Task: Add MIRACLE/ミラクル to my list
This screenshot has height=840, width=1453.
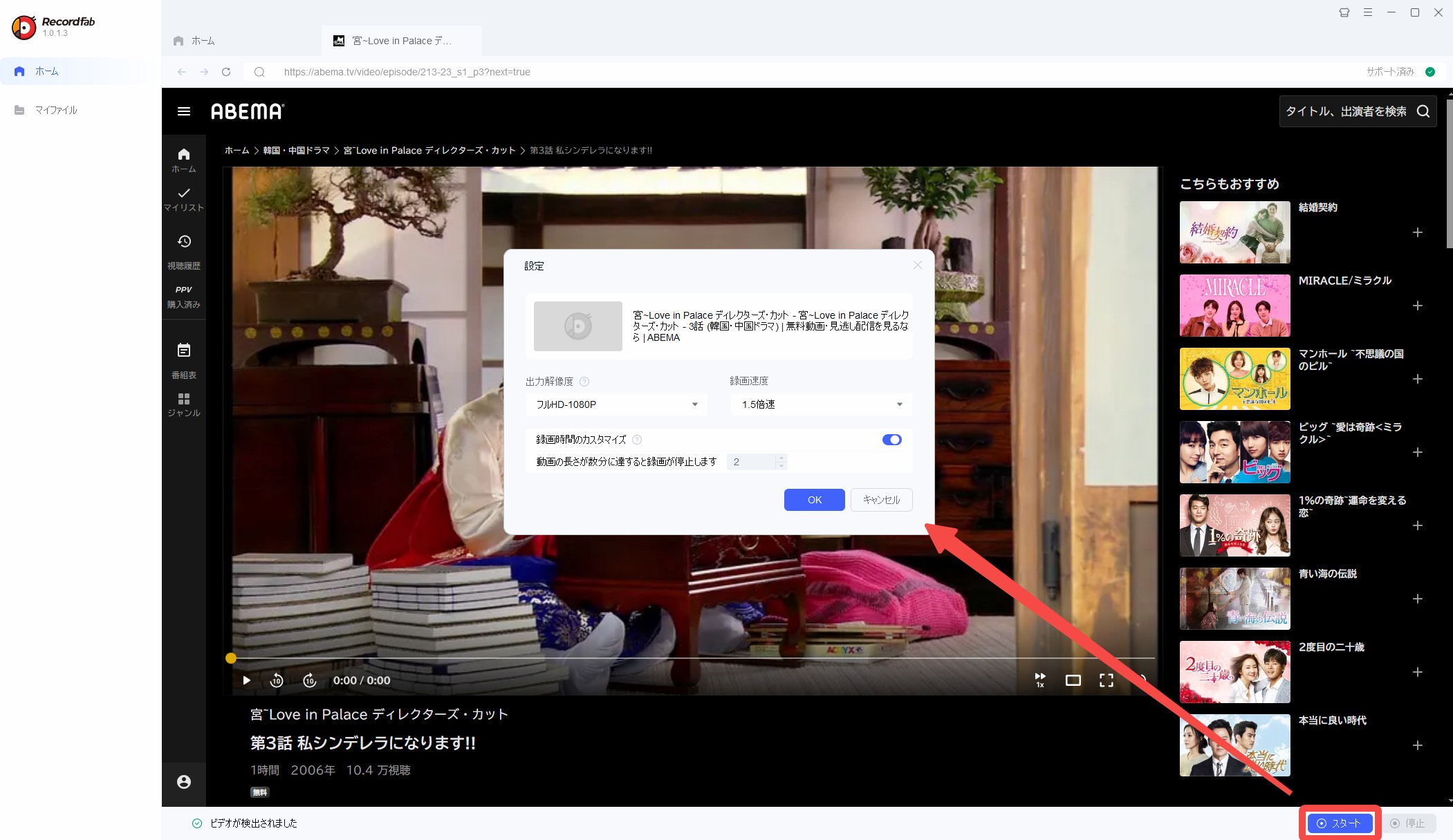Action: (1418, 306)
